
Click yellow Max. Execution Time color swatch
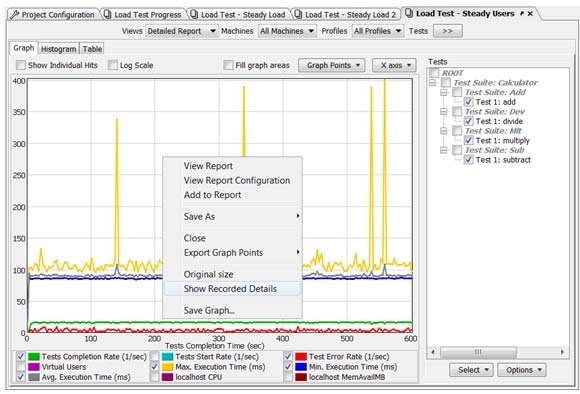point(168,367)
